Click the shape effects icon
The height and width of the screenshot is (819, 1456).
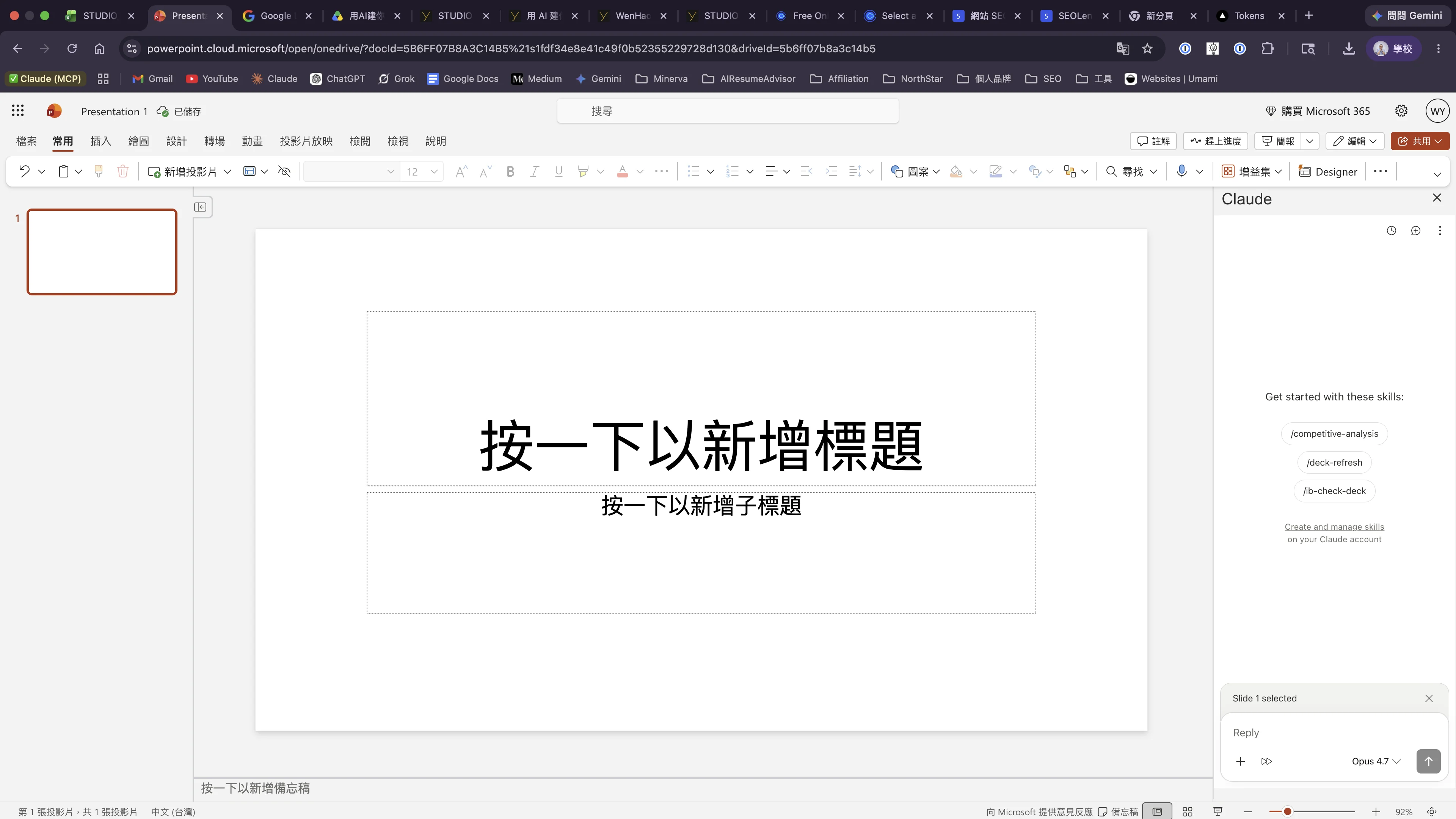(x=1034, y=171)
